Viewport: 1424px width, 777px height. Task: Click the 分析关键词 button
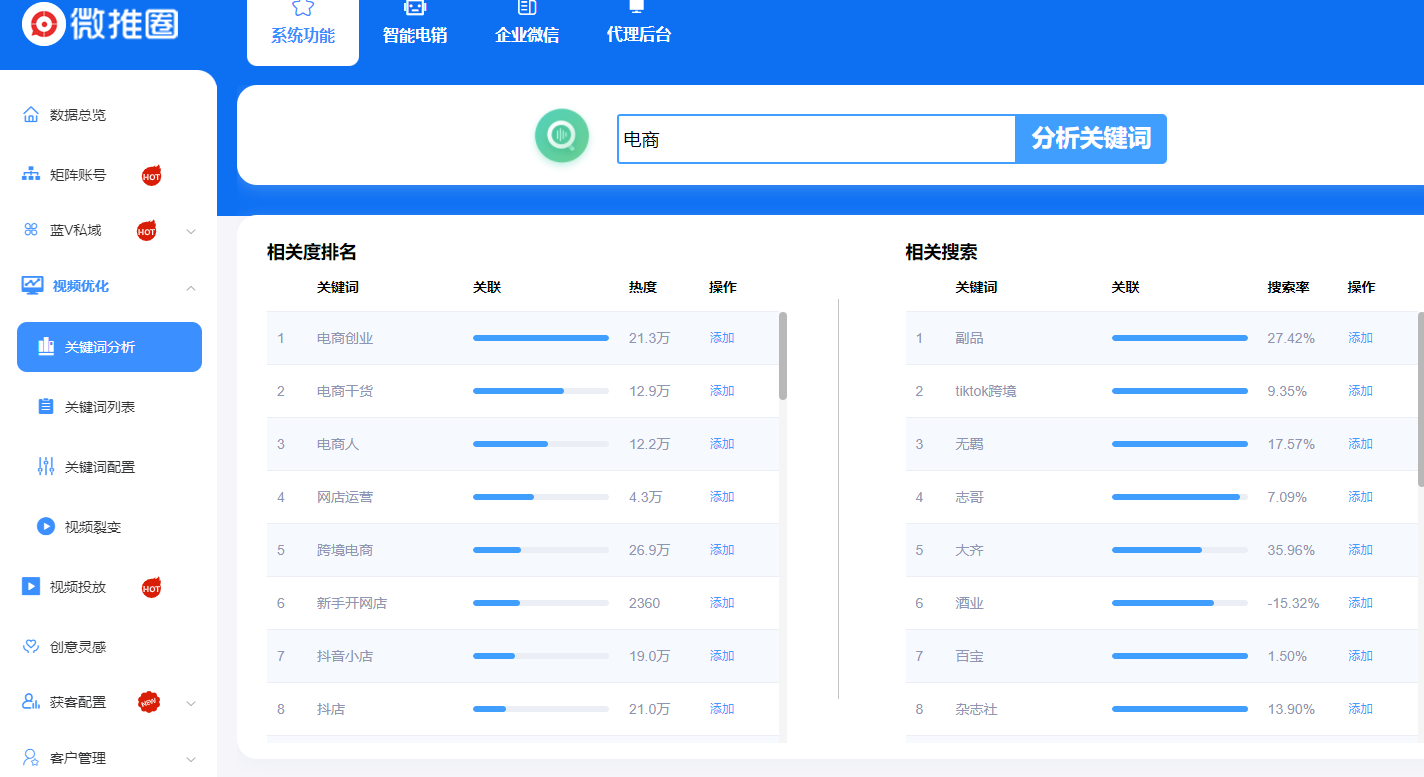(1091, 139)
